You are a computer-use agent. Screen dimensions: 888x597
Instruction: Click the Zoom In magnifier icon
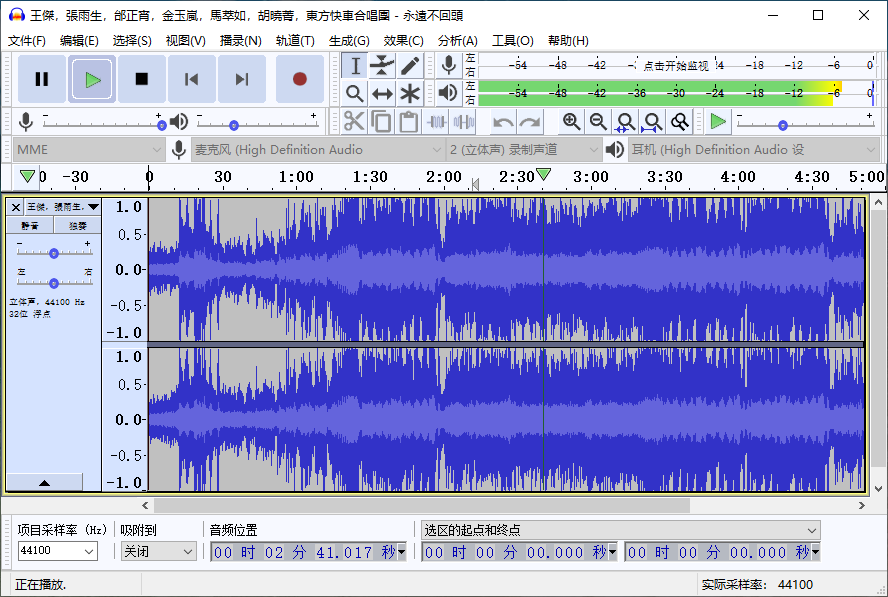click(x=572, y=121)
